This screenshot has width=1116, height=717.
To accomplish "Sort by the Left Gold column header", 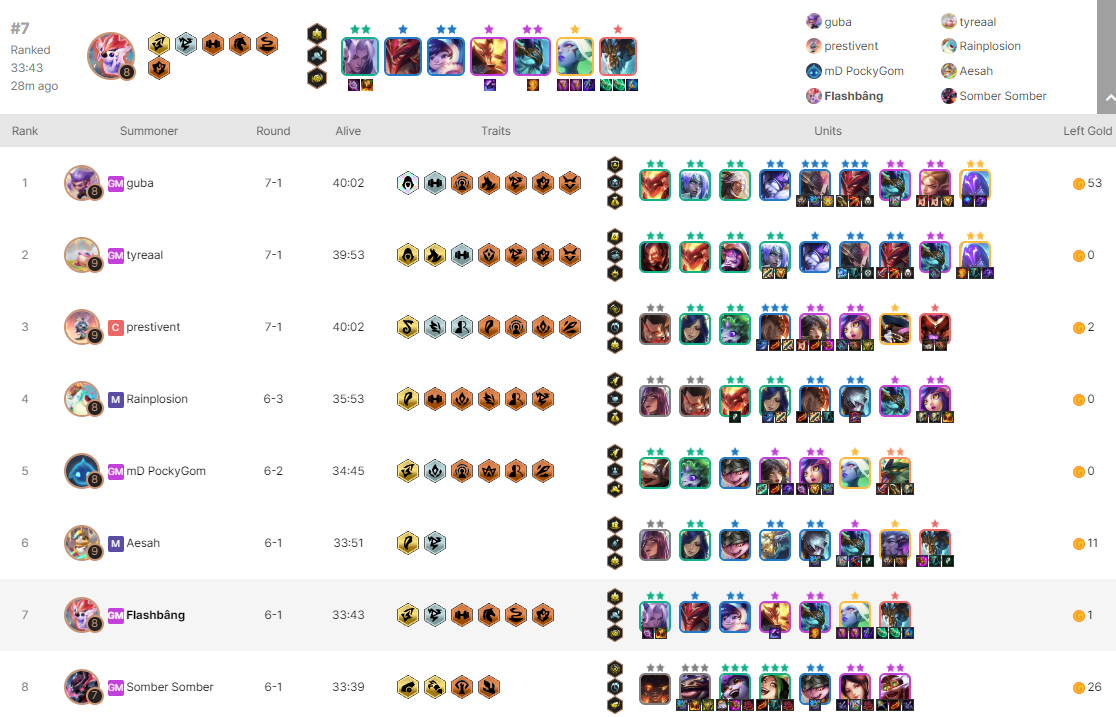I will click(x=1087, y=131).
